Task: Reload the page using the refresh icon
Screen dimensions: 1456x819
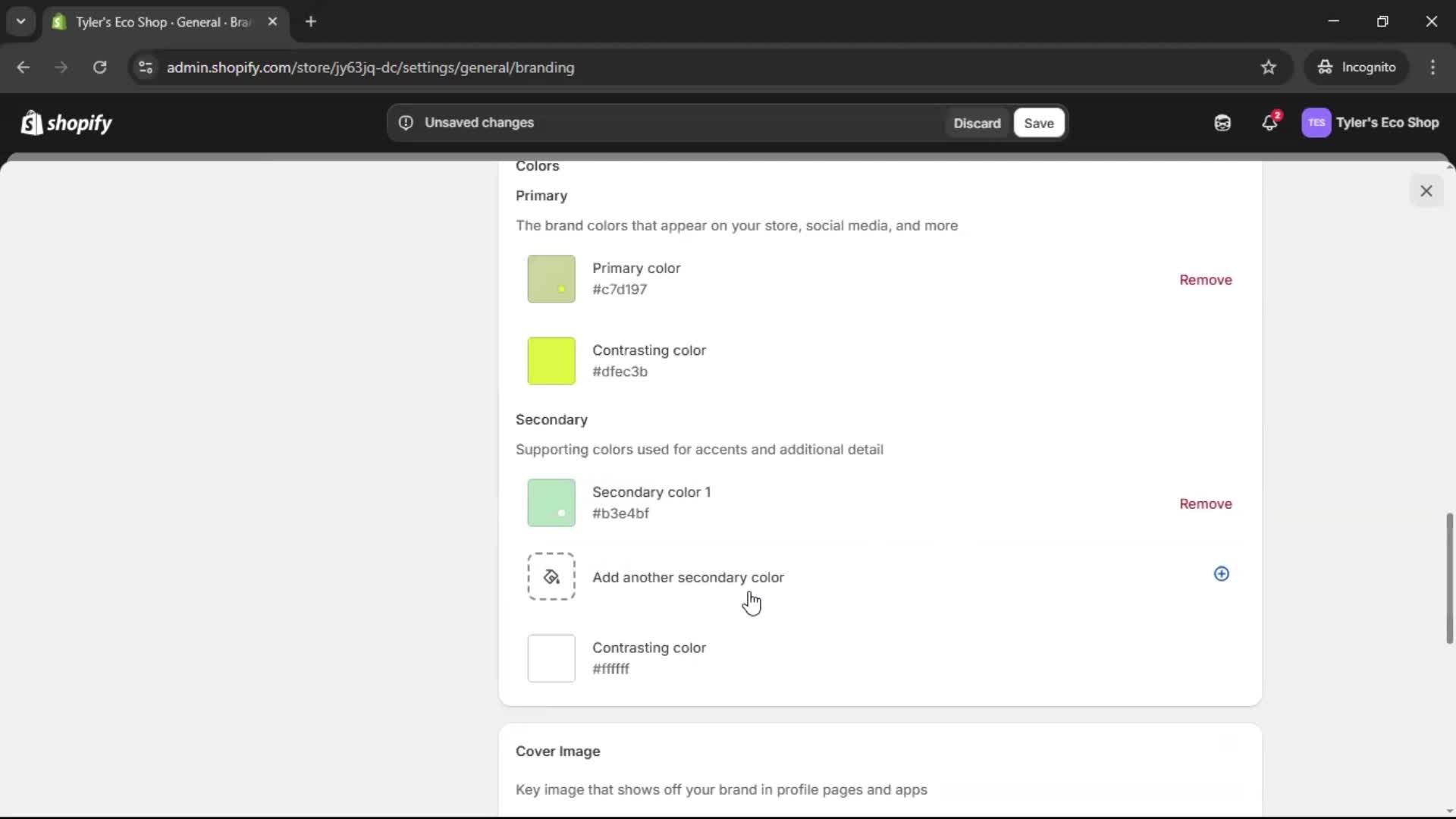Action: point(99,67)
